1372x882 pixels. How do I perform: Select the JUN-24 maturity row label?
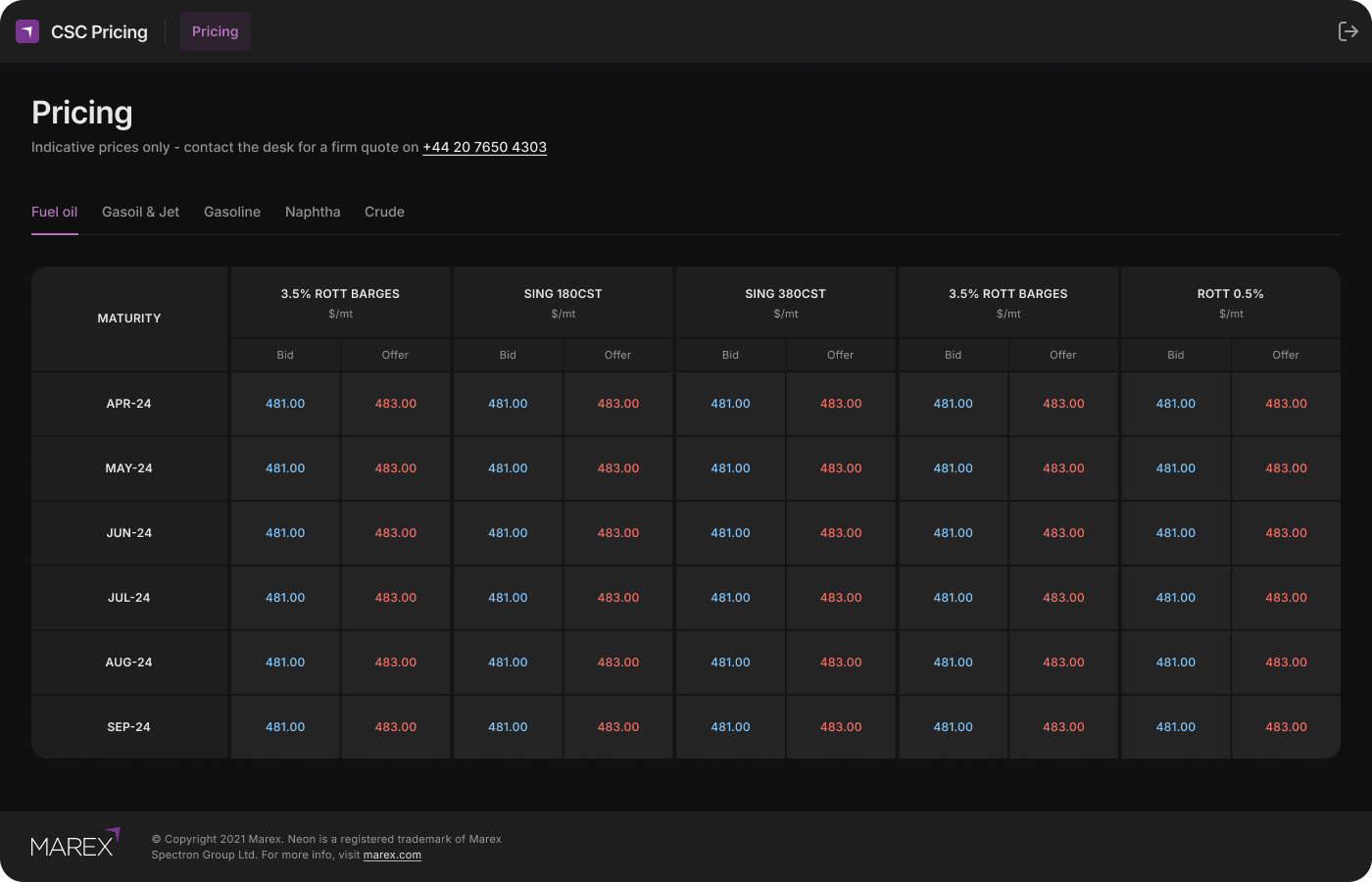coord(129,533)
